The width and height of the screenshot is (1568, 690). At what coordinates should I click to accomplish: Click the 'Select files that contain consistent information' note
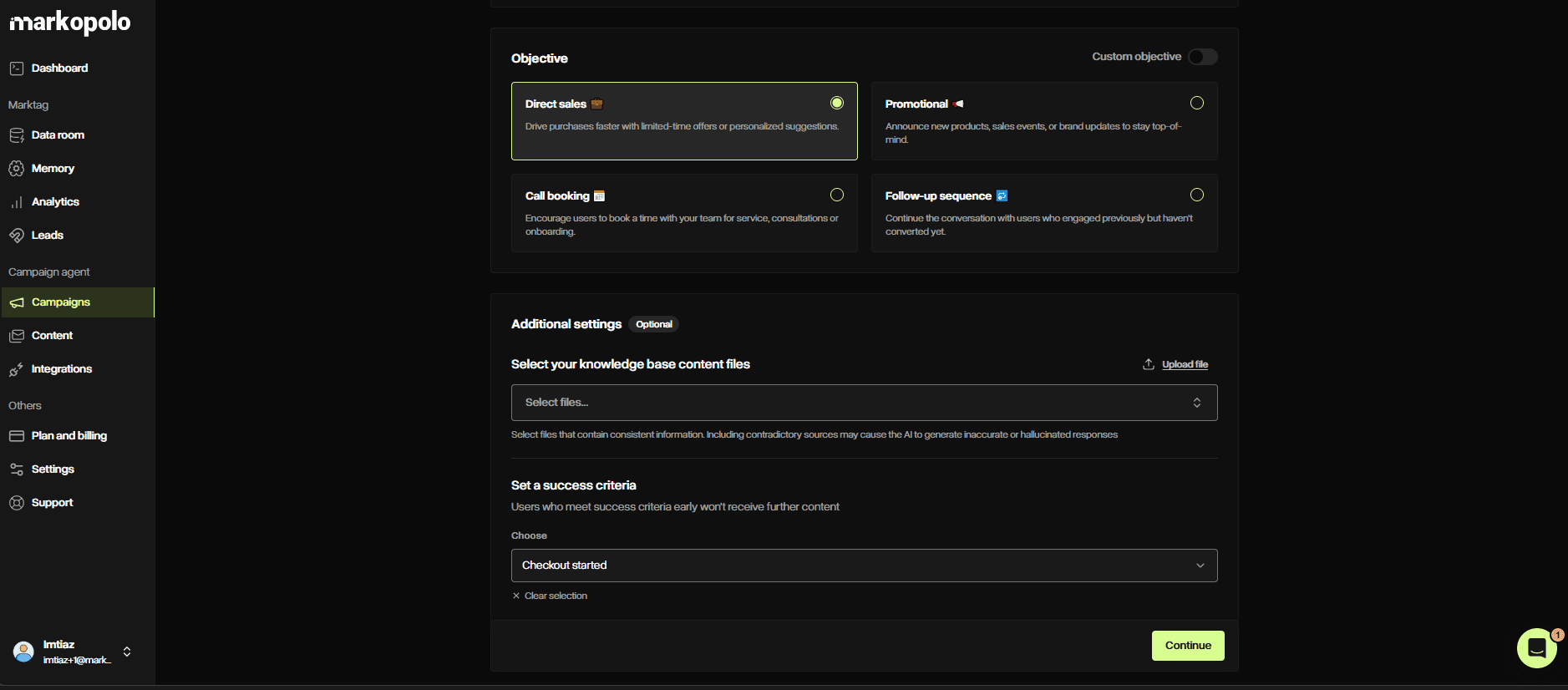(814, 434)
